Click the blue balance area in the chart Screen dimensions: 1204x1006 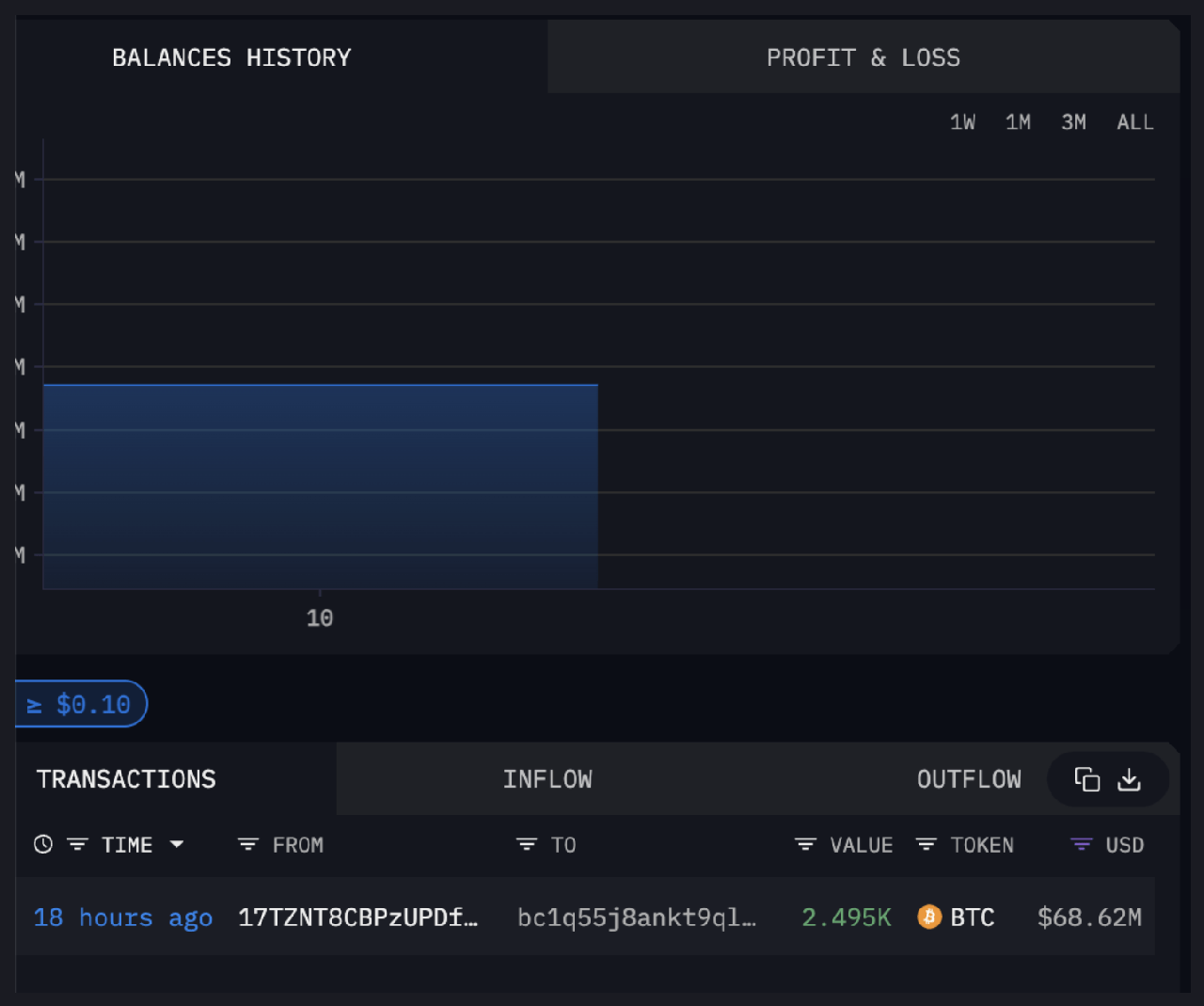coord(321,487)
